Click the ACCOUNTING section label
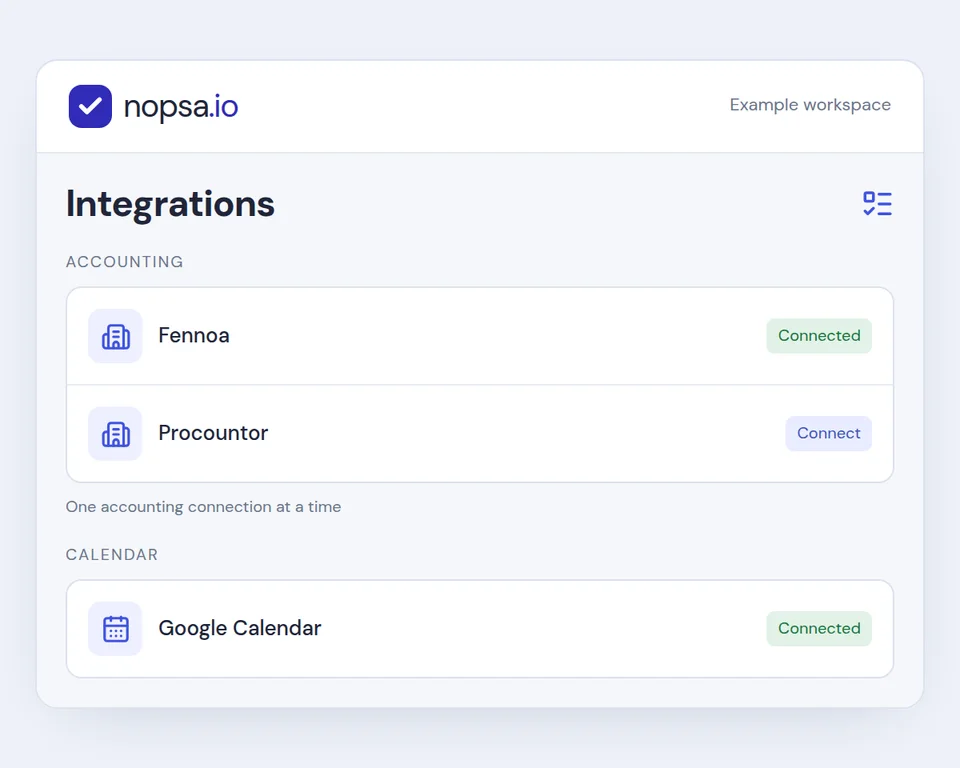The width and height of the screenshot is (960, 768). point(124,262)
